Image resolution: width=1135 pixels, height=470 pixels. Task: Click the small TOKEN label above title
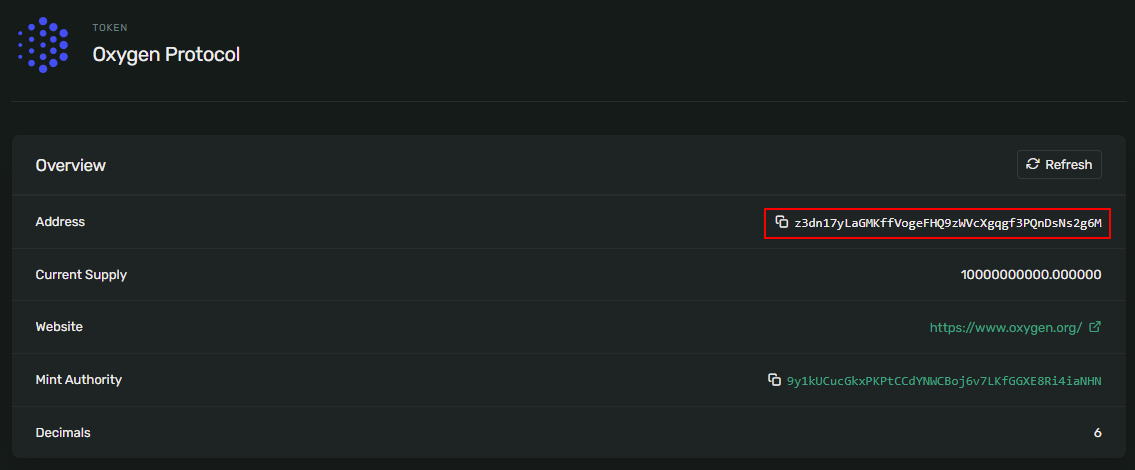pos(110,28)
